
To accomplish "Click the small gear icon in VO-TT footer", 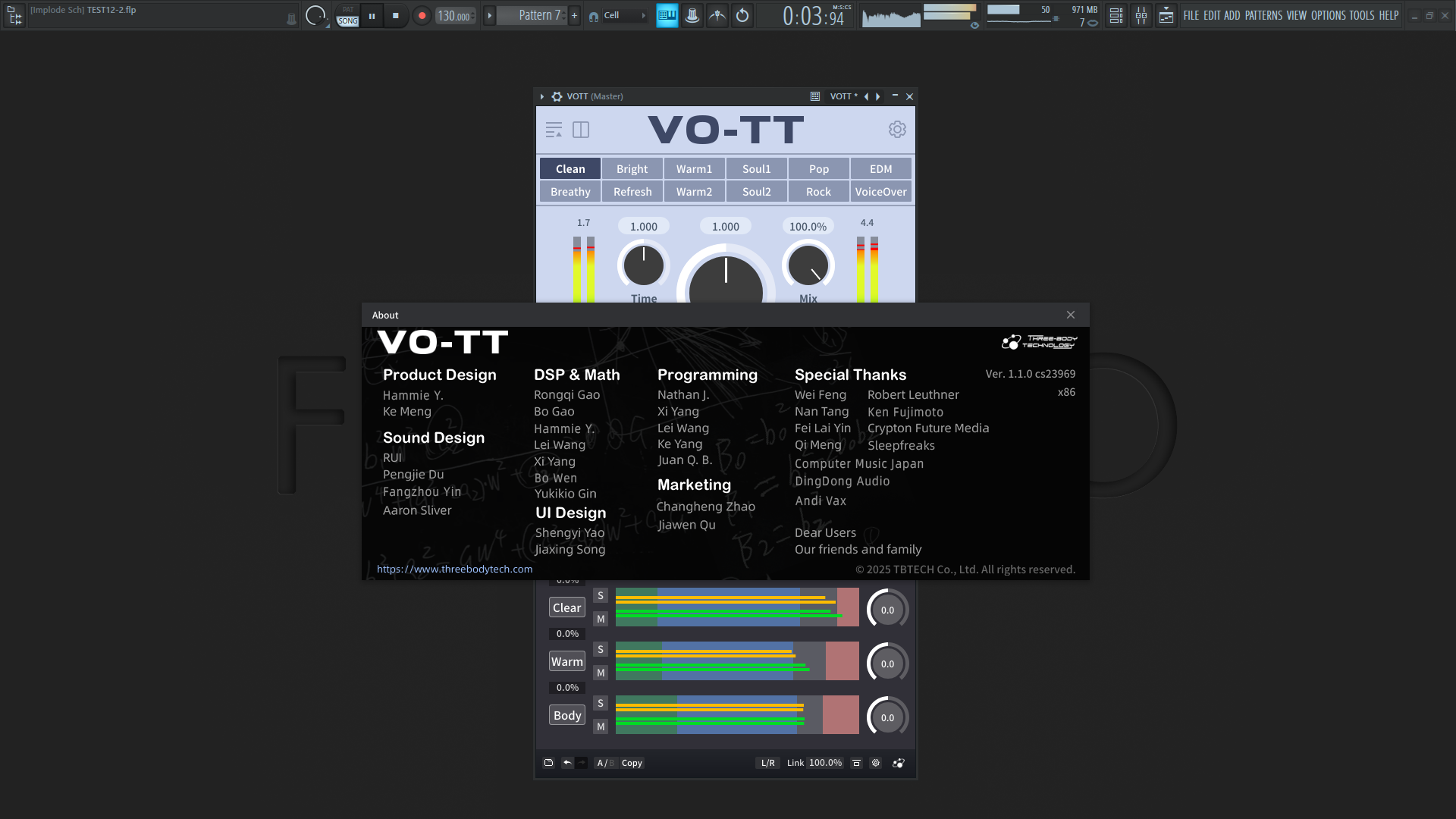I will tap(876, 763).
